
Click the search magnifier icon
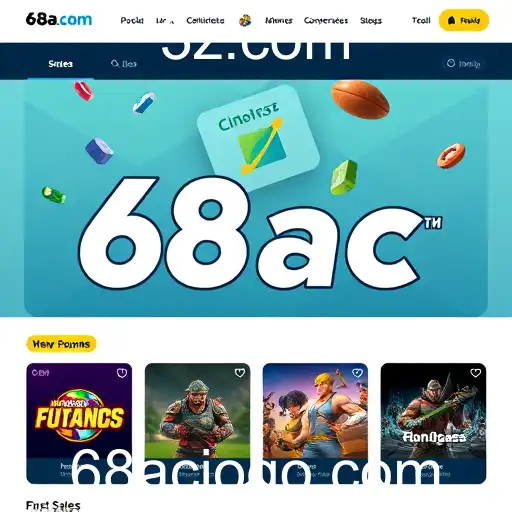115,63
